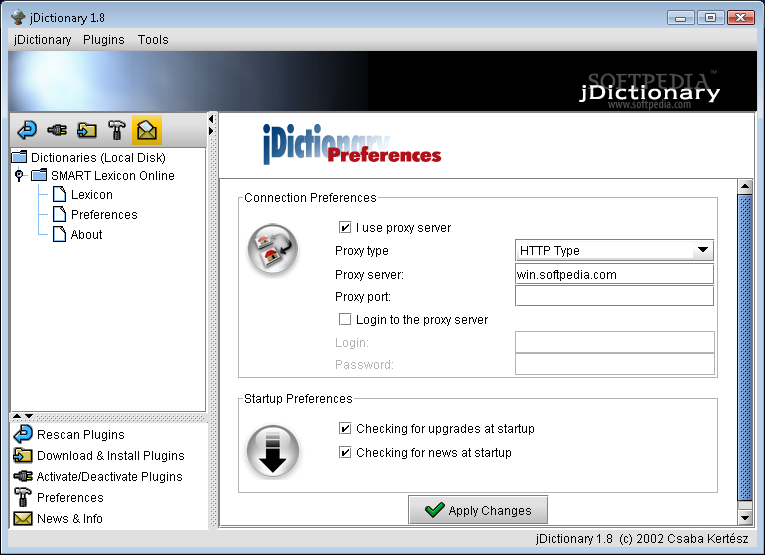Click the Download & Install Plugins folder icon in list
The height and width of the screenshot is (555, 765).
click(x=22, y=455)
